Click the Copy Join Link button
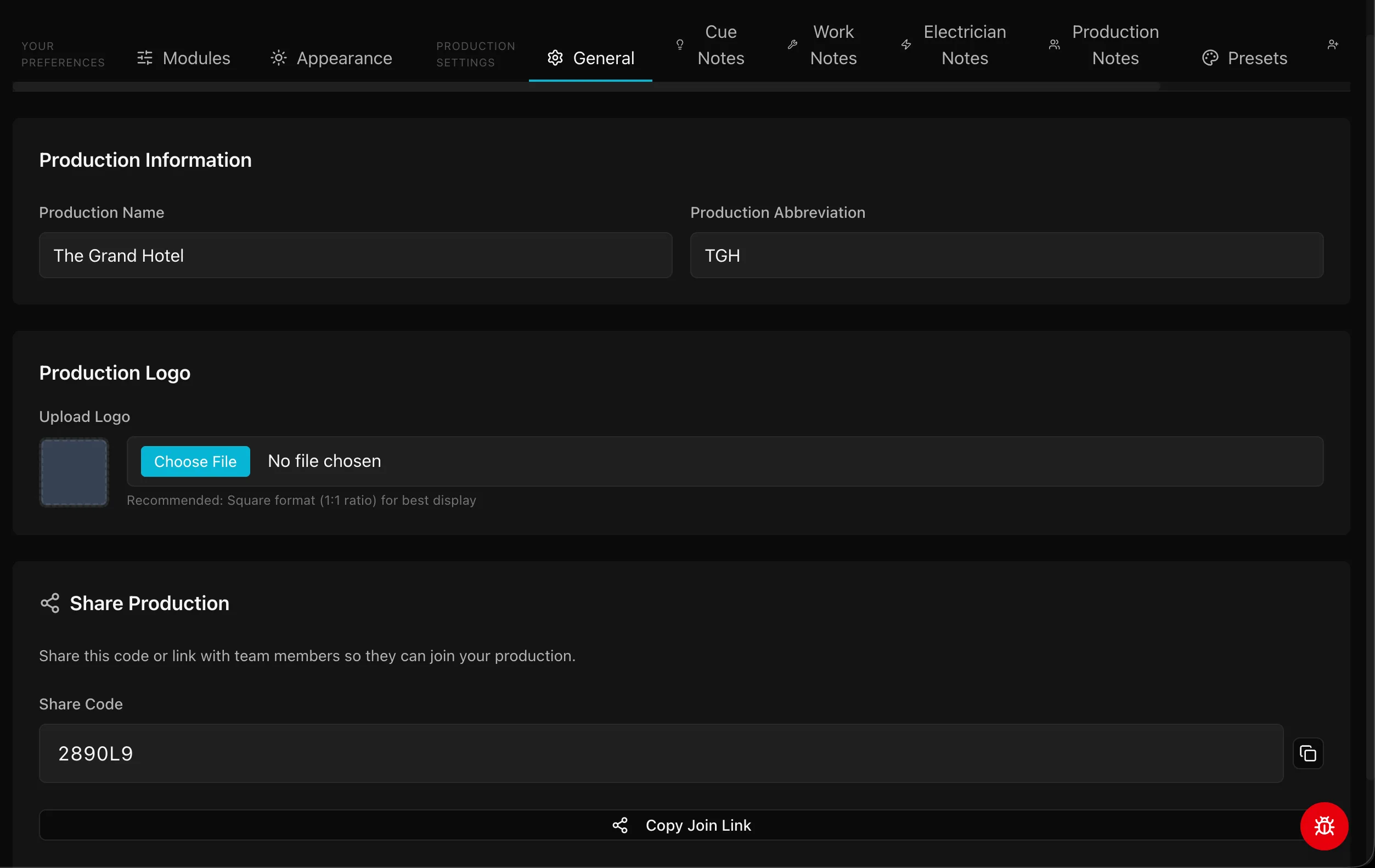The height and width of the screenshot is (868, 1375). pos(681,825)
